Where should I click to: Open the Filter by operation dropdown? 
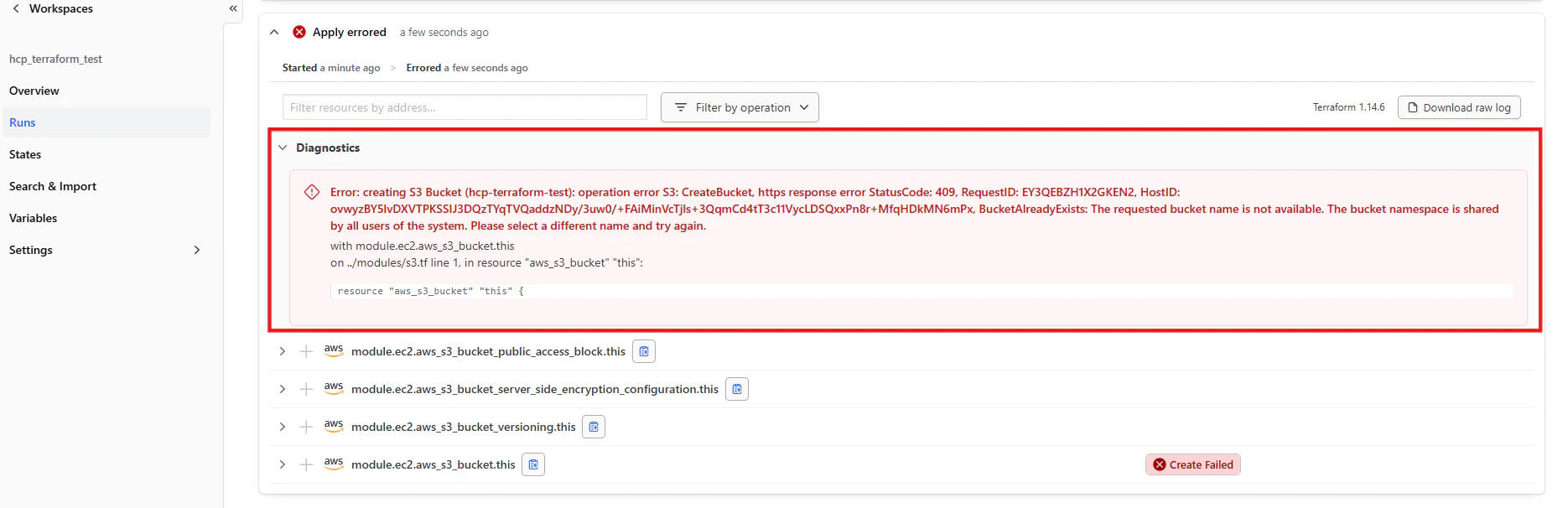point(740,107)
